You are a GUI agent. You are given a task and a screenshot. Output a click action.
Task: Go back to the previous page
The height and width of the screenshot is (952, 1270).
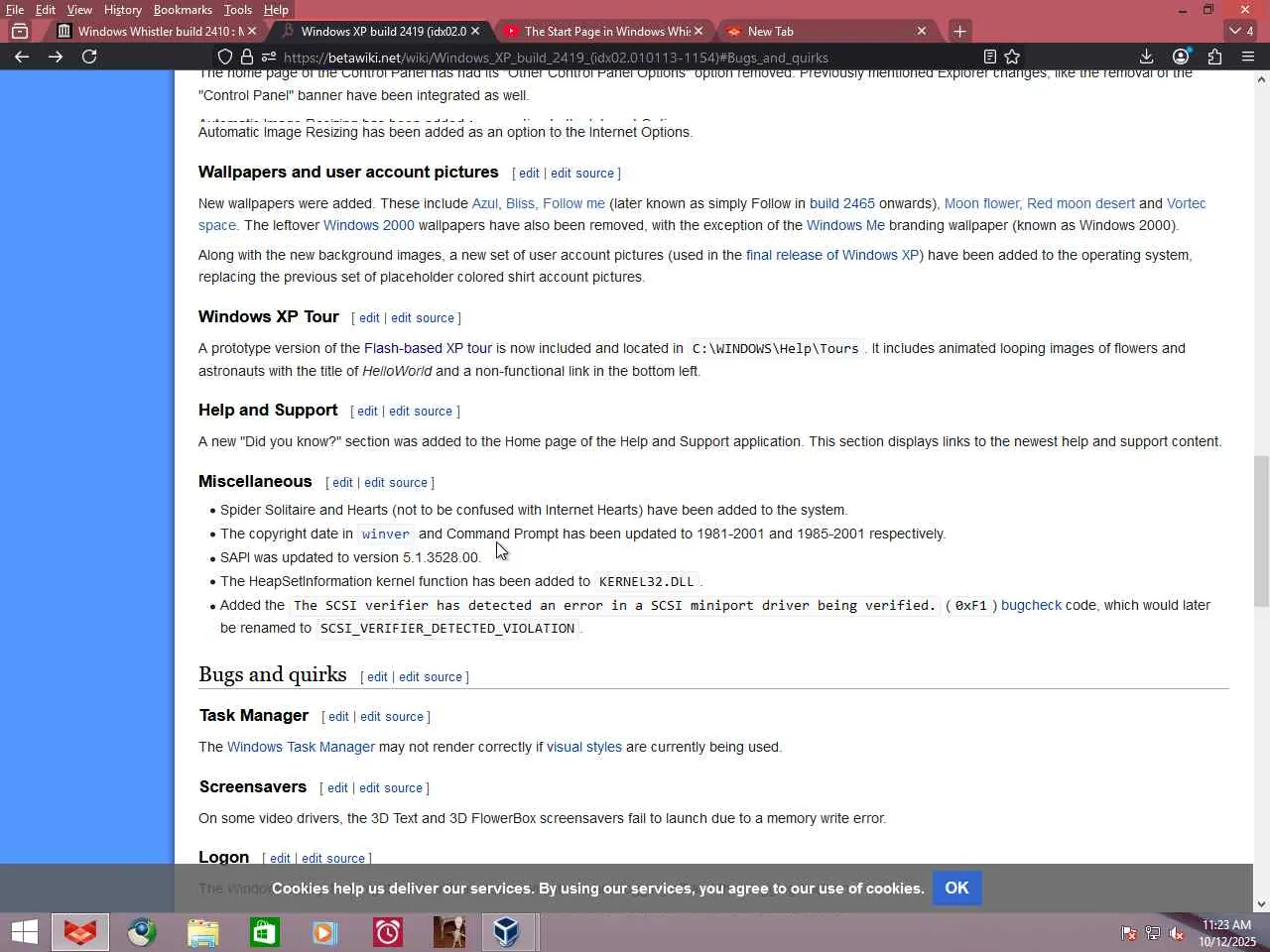[21, 57]
